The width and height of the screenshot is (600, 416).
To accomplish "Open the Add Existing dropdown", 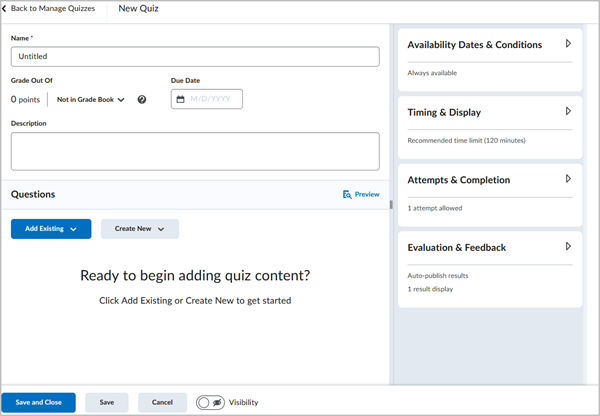I will pyautogui.click(x=51, y=229).
